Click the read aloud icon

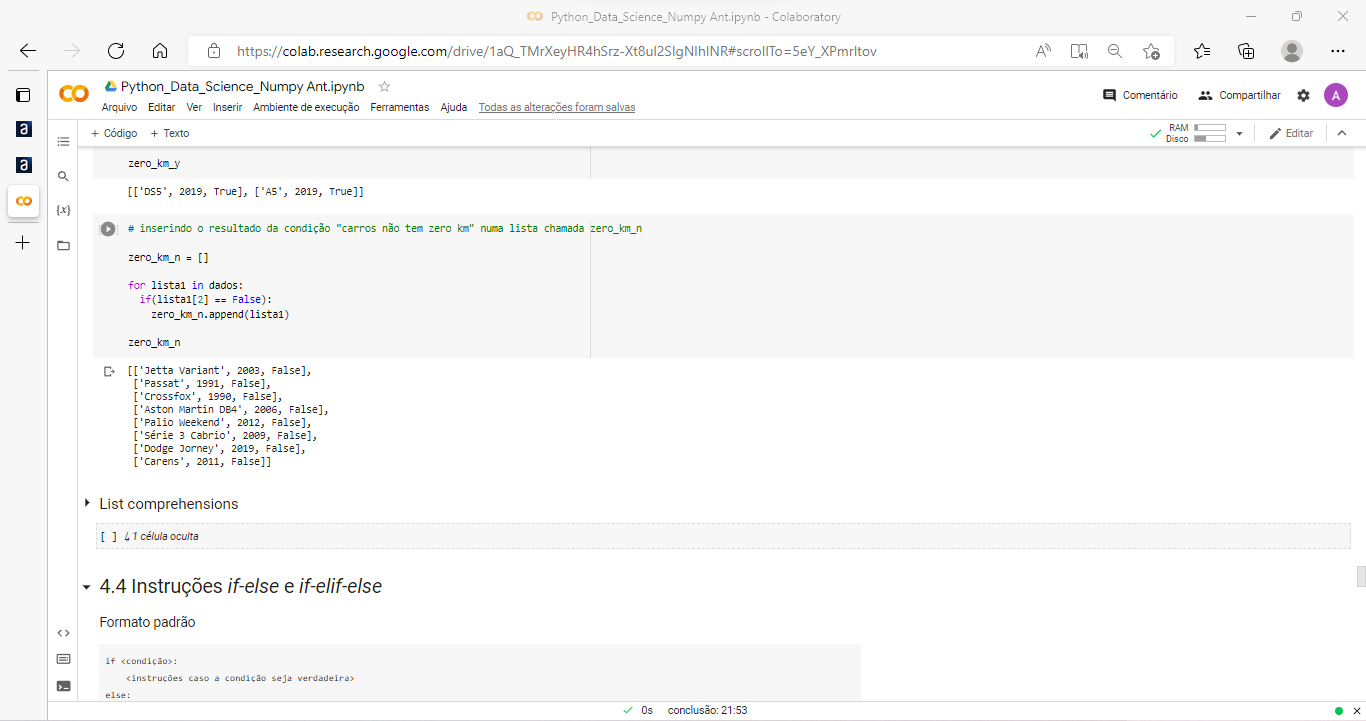tap(1043, 51)
